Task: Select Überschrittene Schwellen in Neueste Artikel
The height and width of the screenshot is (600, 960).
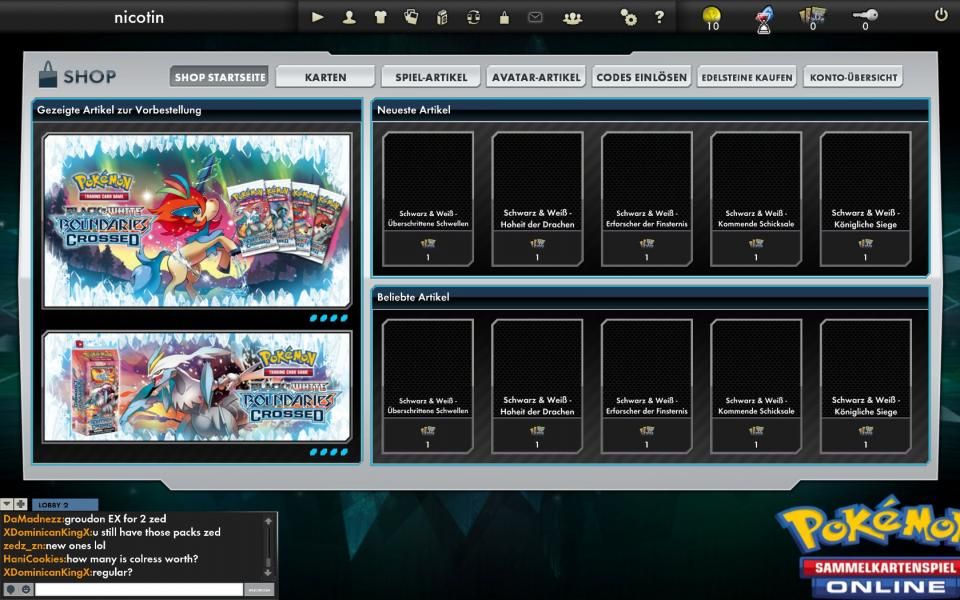Action: pyautogui.click(x=427, y=199)
